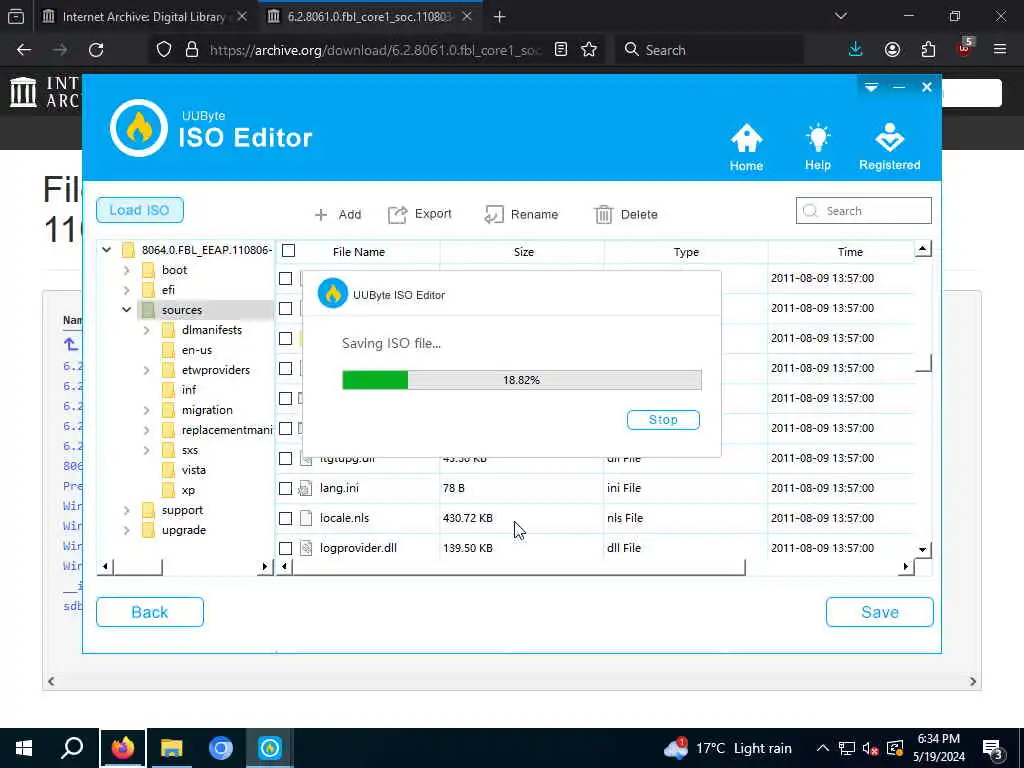Click the Firefox Search box
This screenshot has height=768, width=1024.
tap(709, 50)
